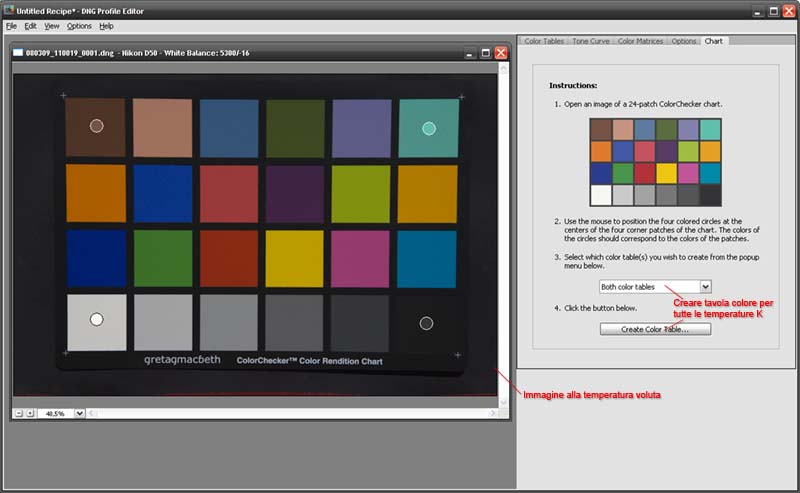Click the zoom out minus button

(19, 413)
